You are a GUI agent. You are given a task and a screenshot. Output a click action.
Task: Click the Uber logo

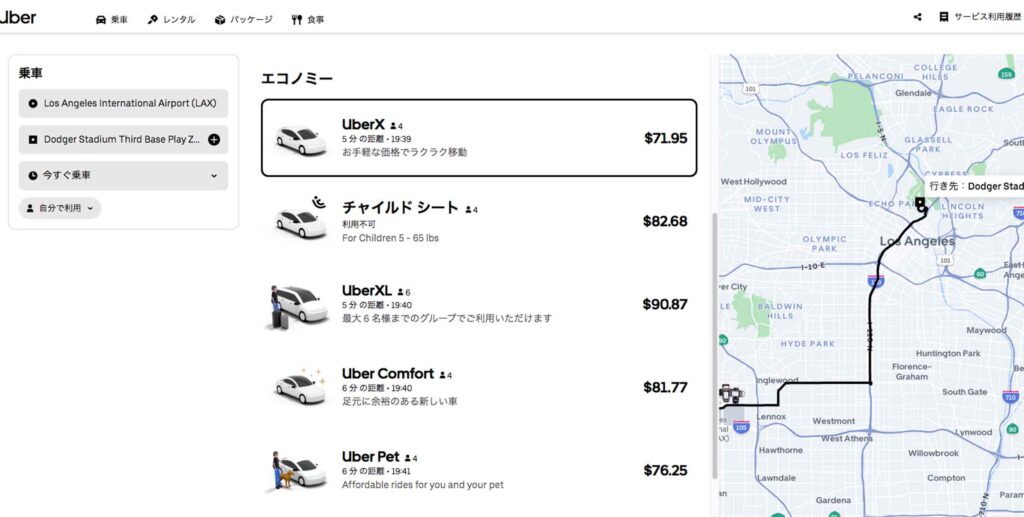[20, 17]
